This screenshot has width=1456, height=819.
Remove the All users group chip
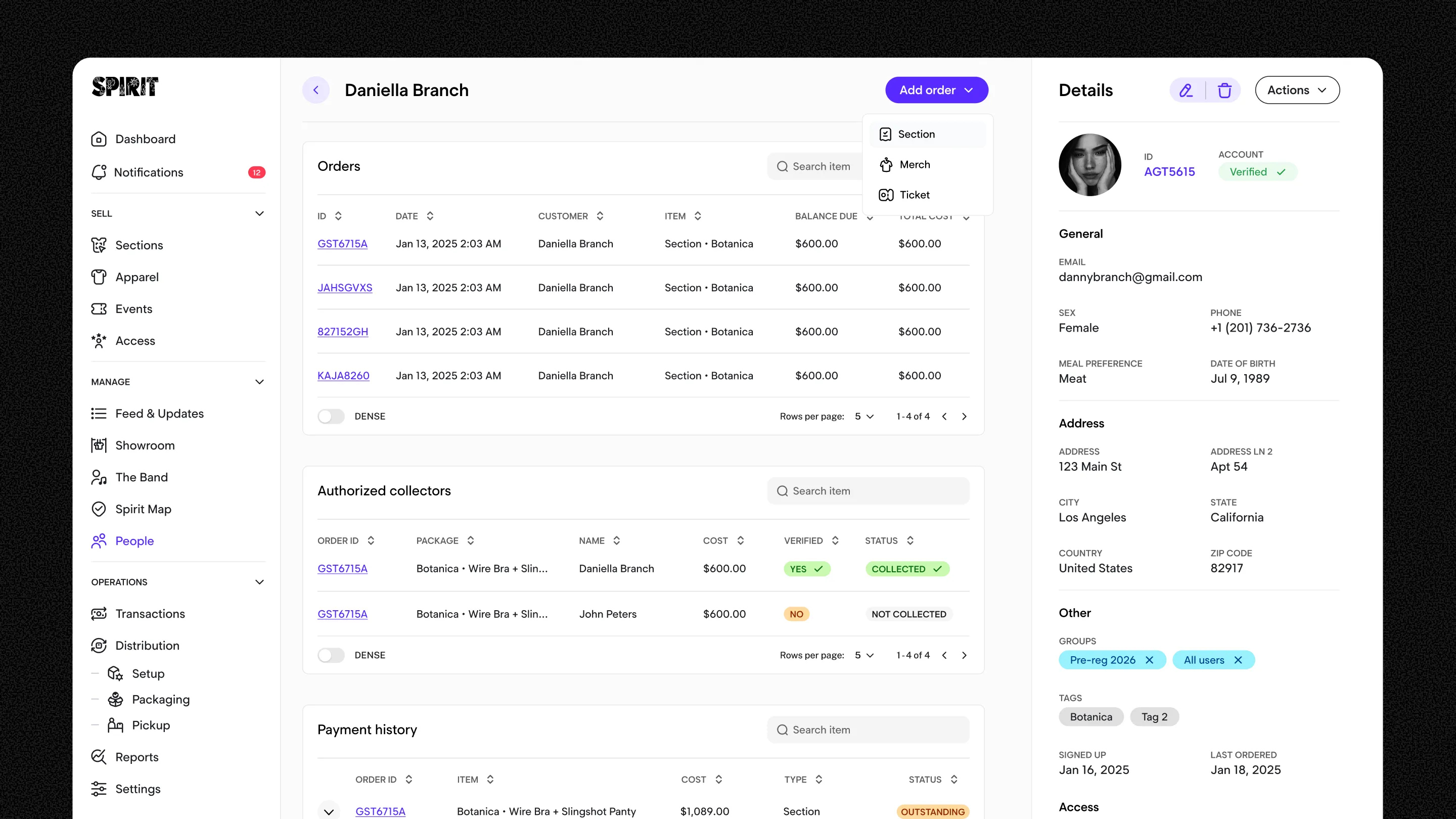click(1238, 660)
